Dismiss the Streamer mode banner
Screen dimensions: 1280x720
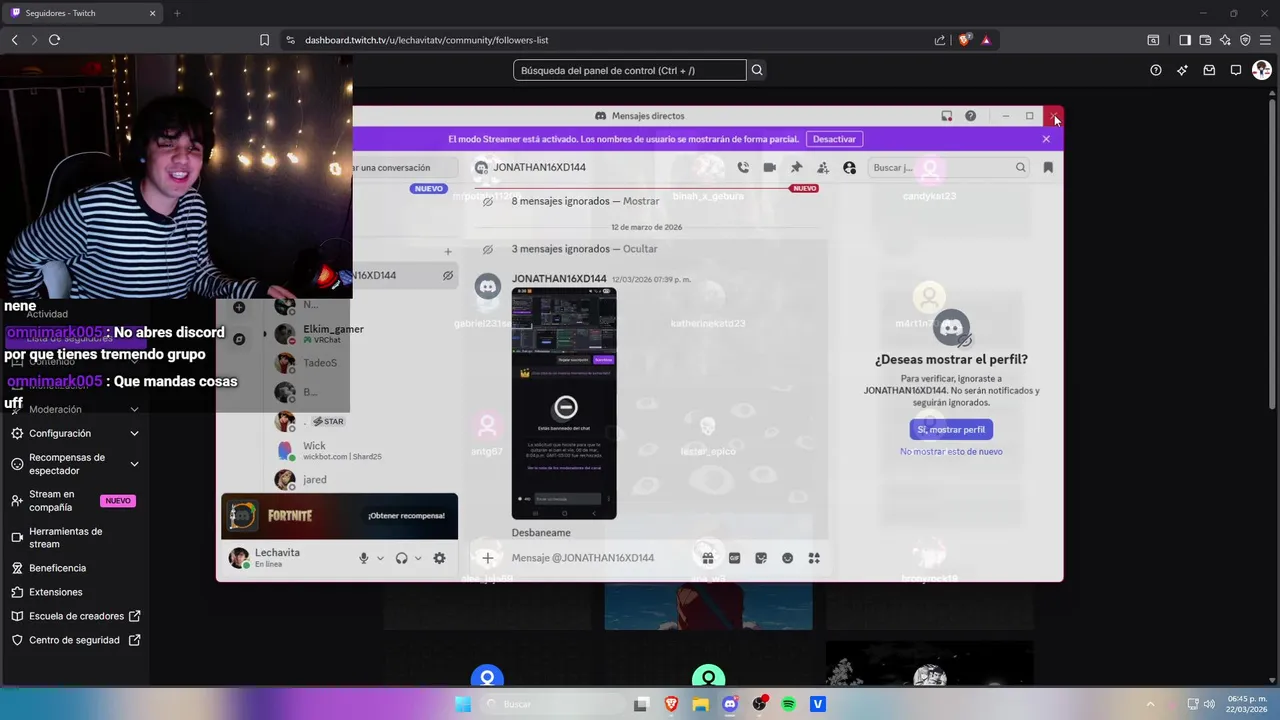[x=1046, y=139]
